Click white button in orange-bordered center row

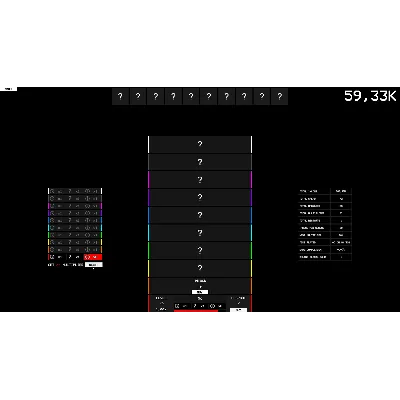[200, 292]
